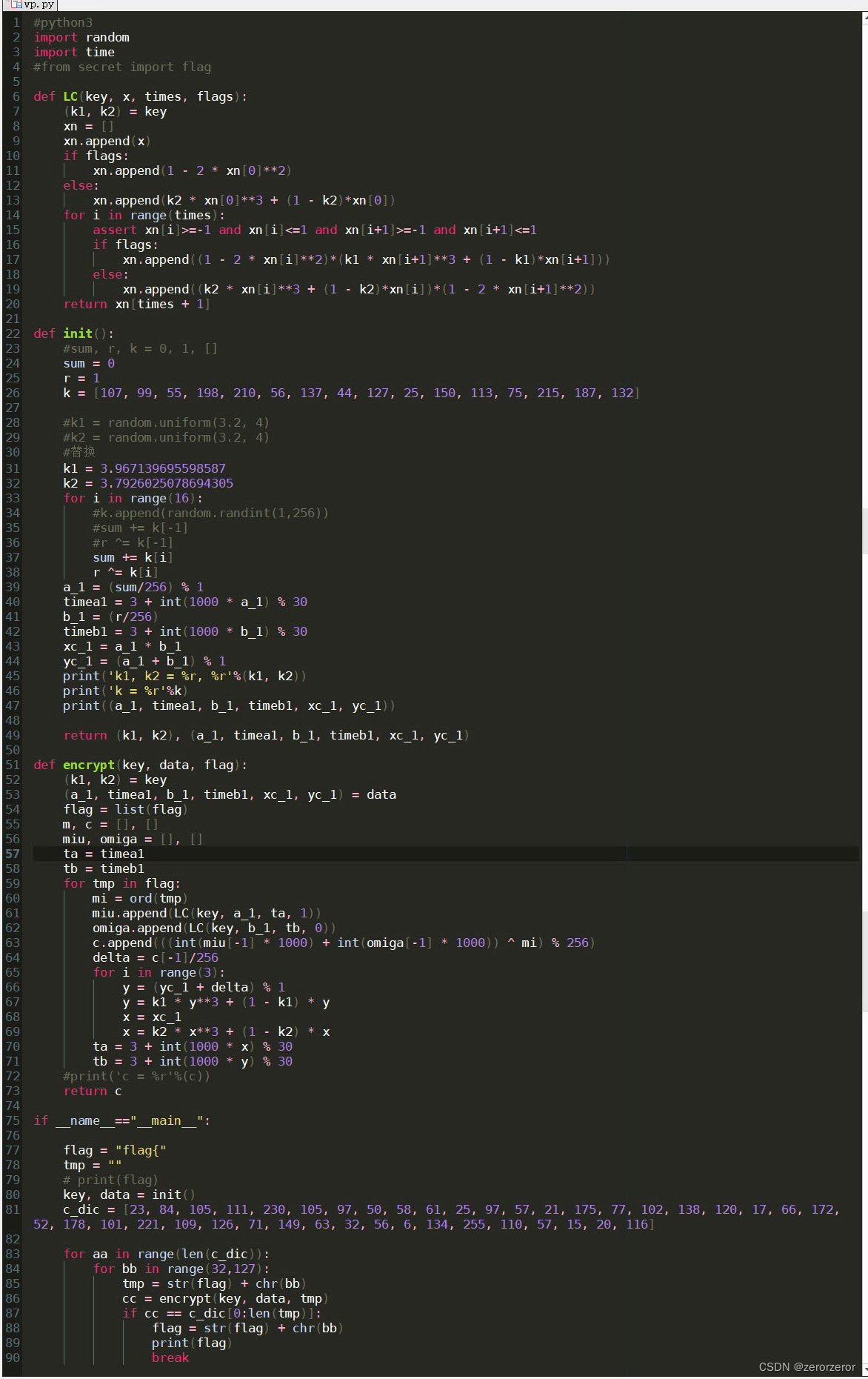Click 'flag = "flag{"' line
Screen dimensions: 868x1379
[x=115, y=1150]
